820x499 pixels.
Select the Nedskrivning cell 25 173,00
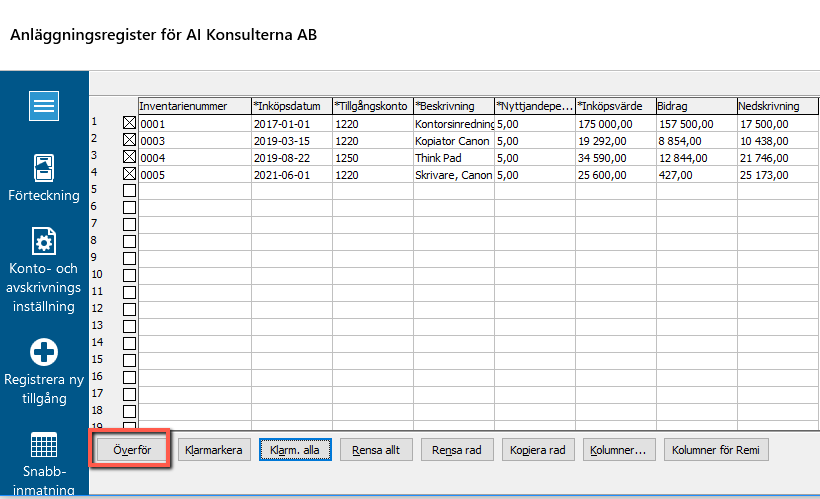click(778, 175)
